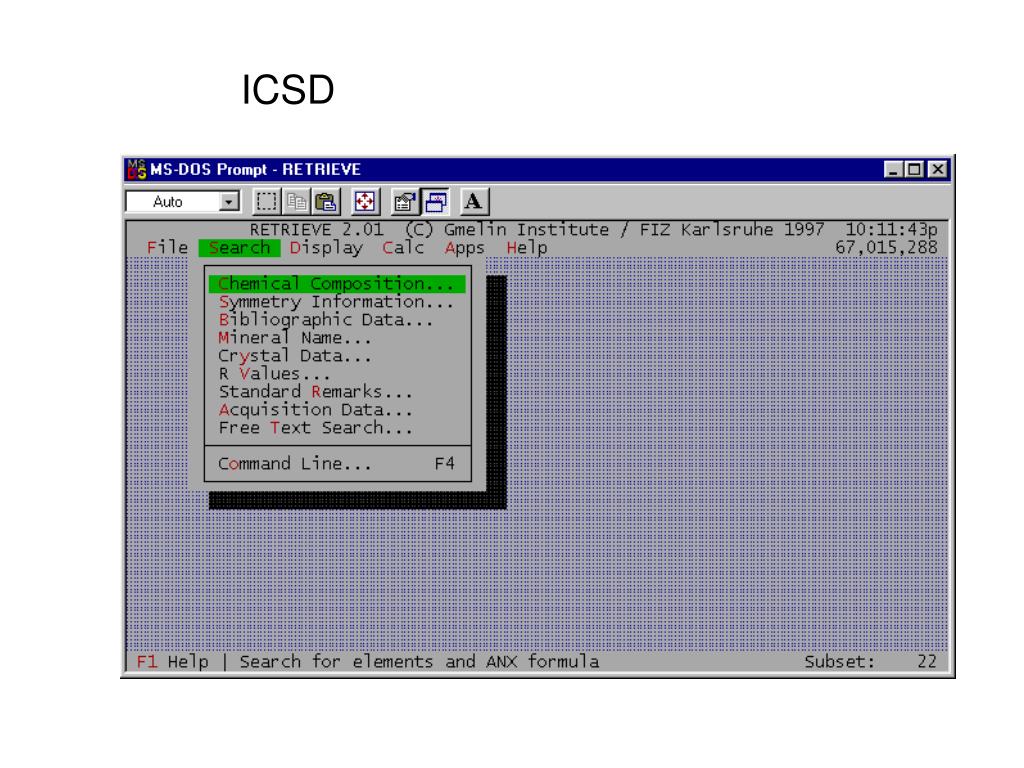Click the Mark selection toolbar icon
This screenshot has height=768, width=1024.
pos(266,202)
